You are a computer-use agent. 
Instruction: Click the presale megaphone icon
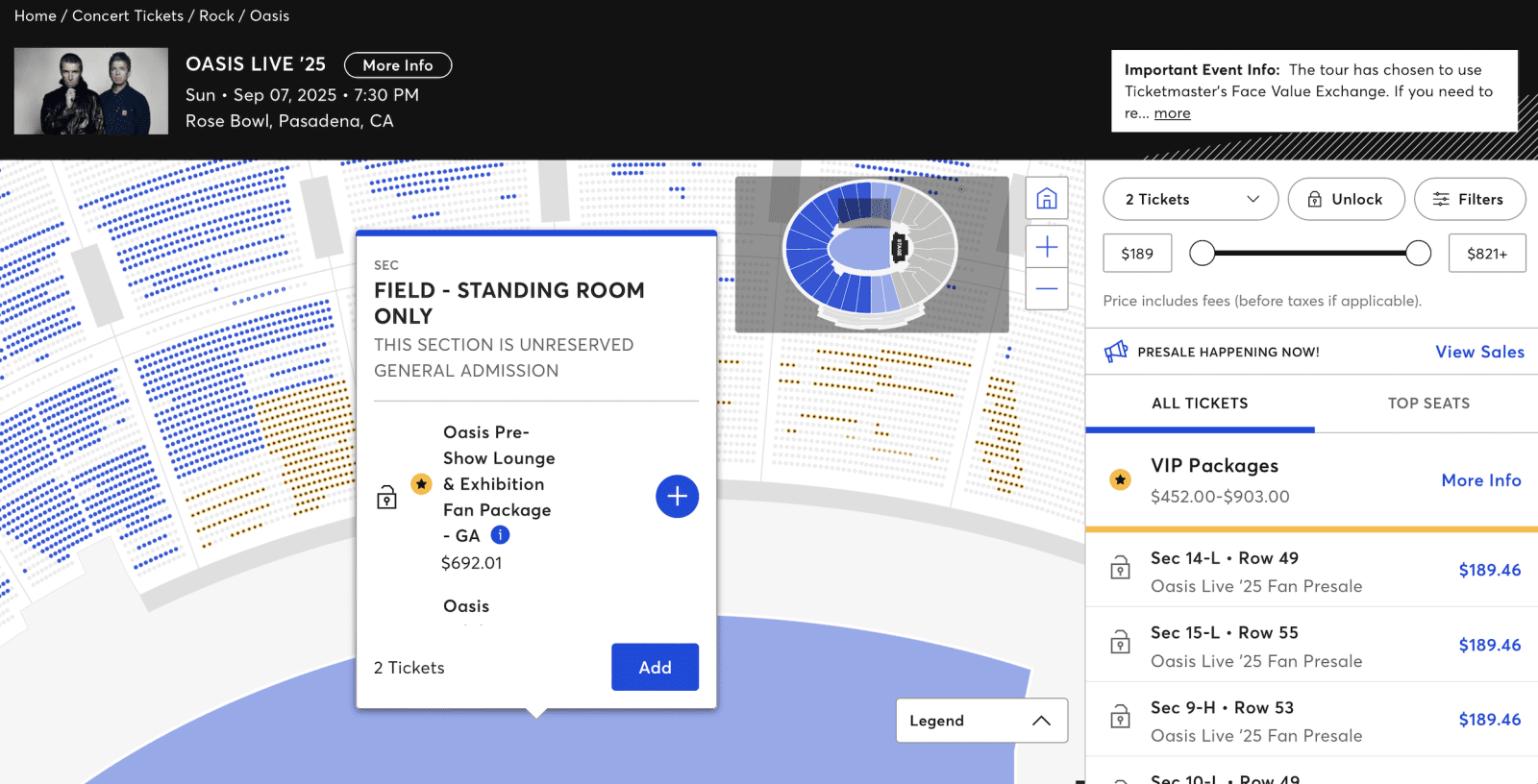click(1116, 352)
